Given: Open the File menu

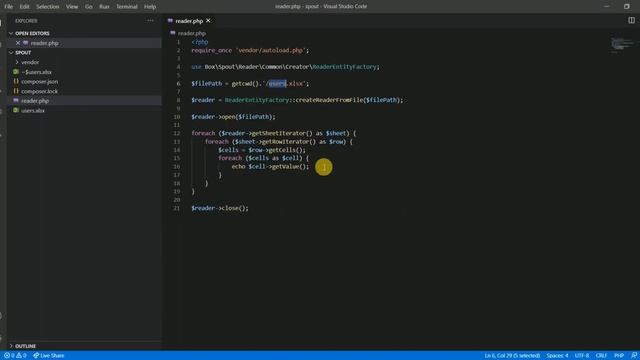Looking at the screenshot, I should coord(8,7).
